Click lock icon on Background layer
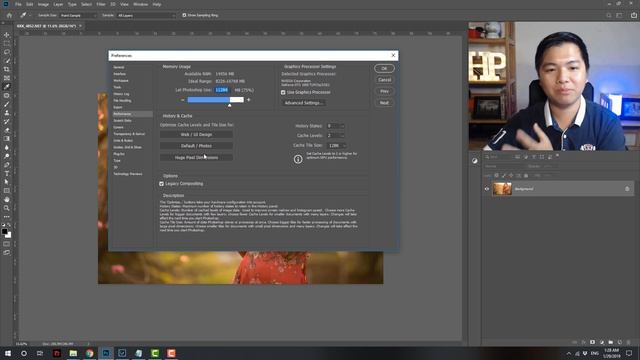The height and width of the screenshot is (360, 640). 627,189
